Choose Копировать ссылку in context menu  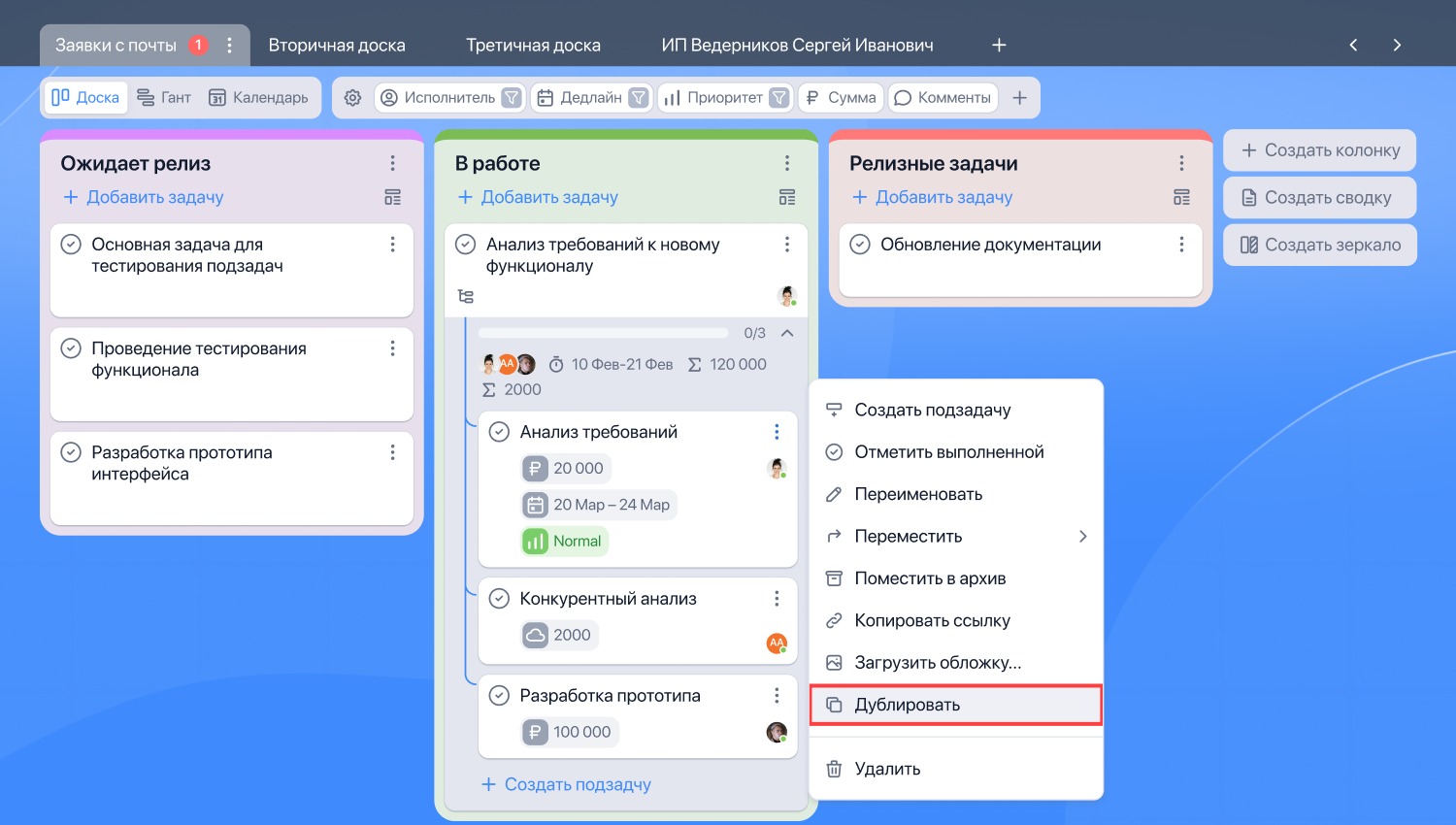click(956, 620)
